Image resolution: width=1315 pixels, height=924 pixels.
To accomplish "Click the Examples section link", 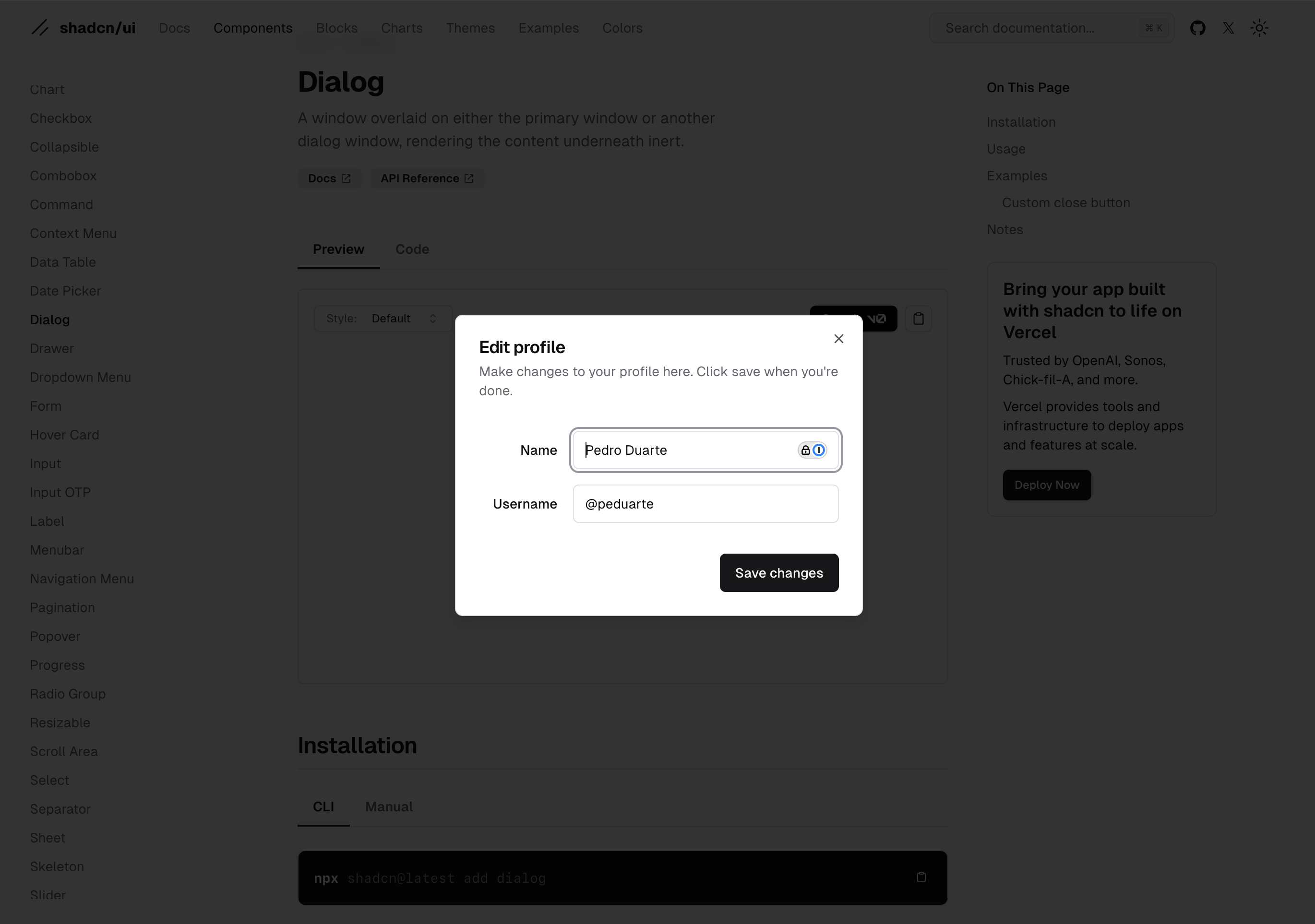I will [1017, 175].
